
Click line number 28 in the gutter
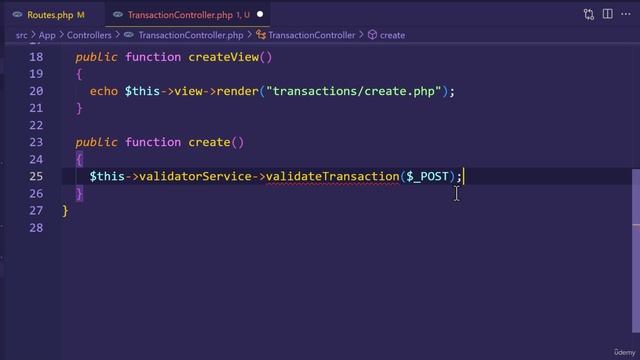(36, 228)
